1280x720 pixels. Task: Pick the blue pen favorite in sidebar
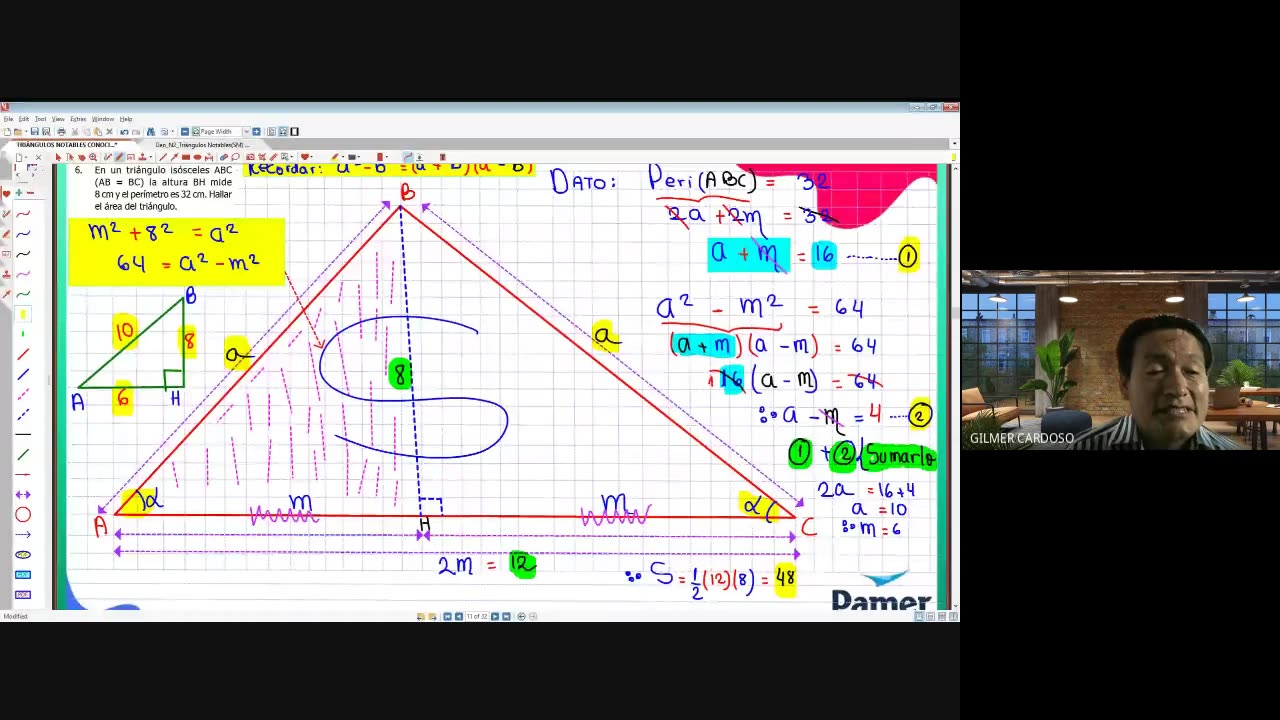click(23, 233)
